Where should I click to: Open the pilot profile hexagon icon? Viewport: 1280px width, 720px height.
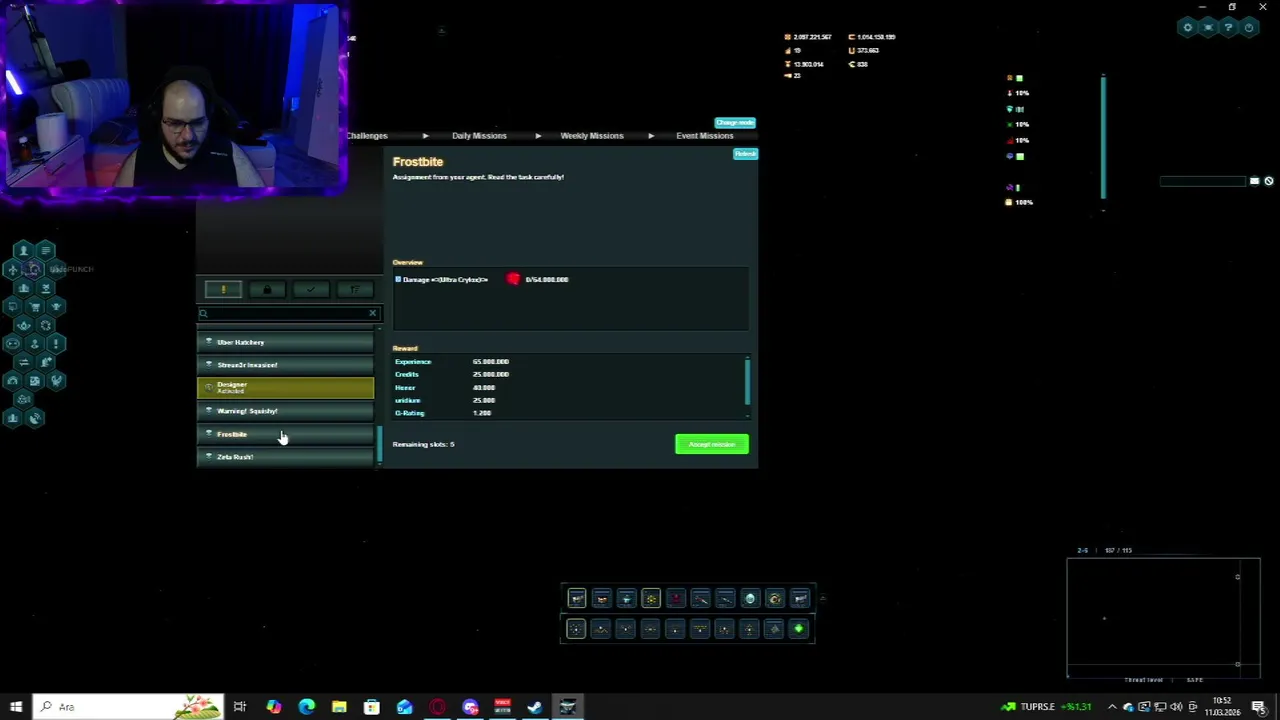24,250
